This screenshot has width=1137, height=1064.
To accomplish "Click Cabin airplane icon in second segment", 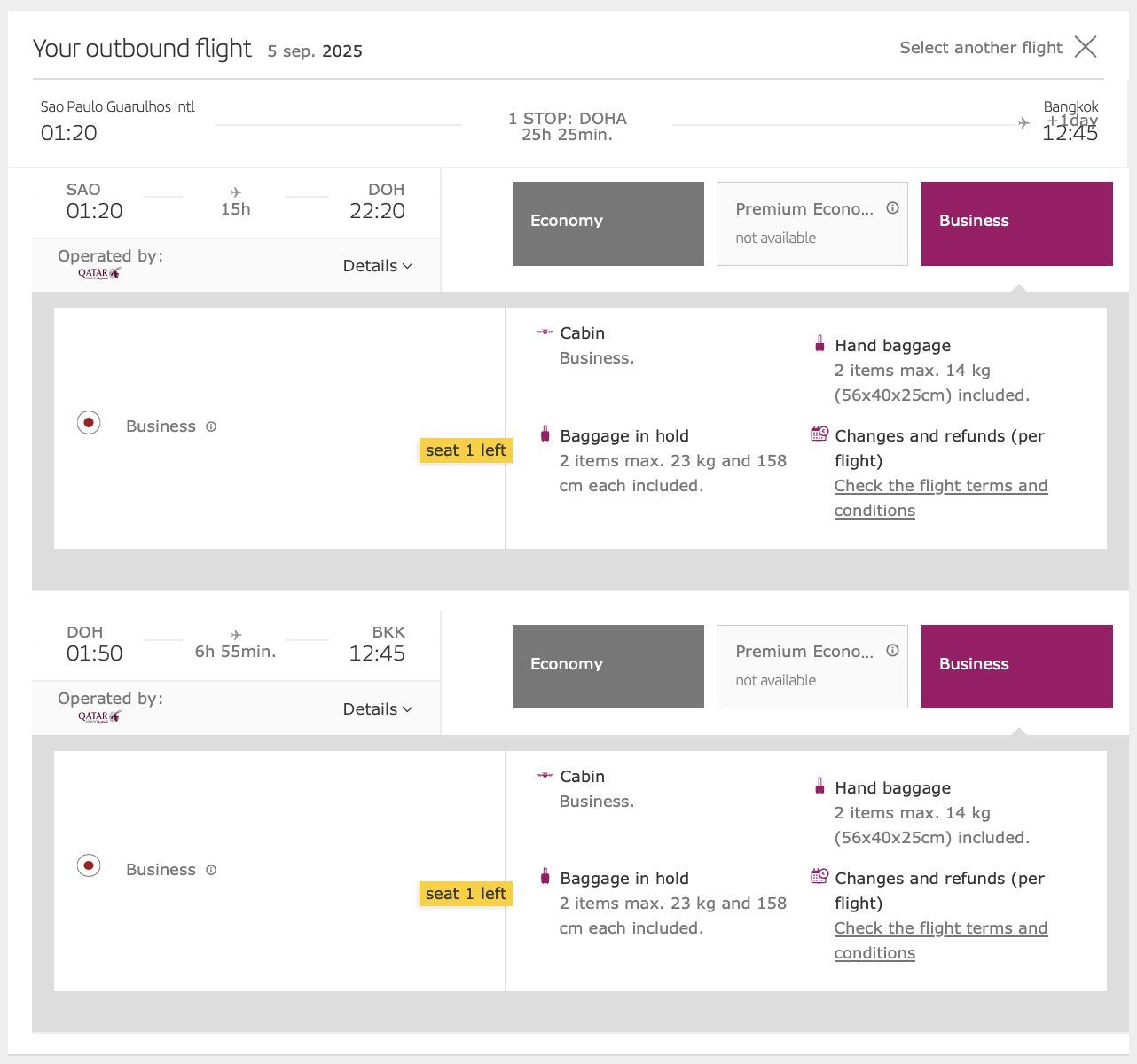I will point(545,775).
